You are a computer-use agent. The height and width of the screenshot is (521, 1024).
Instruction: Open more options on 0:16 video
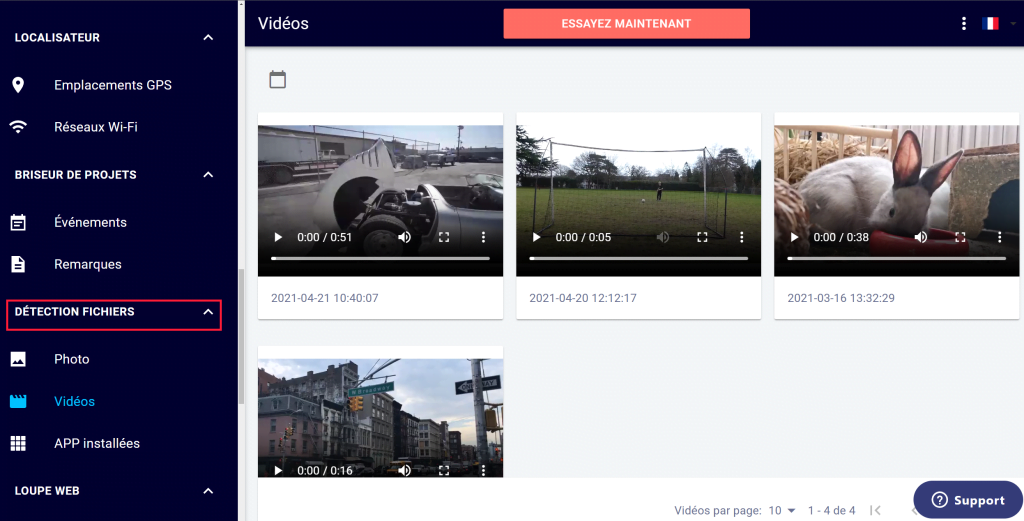click(483, 470)
